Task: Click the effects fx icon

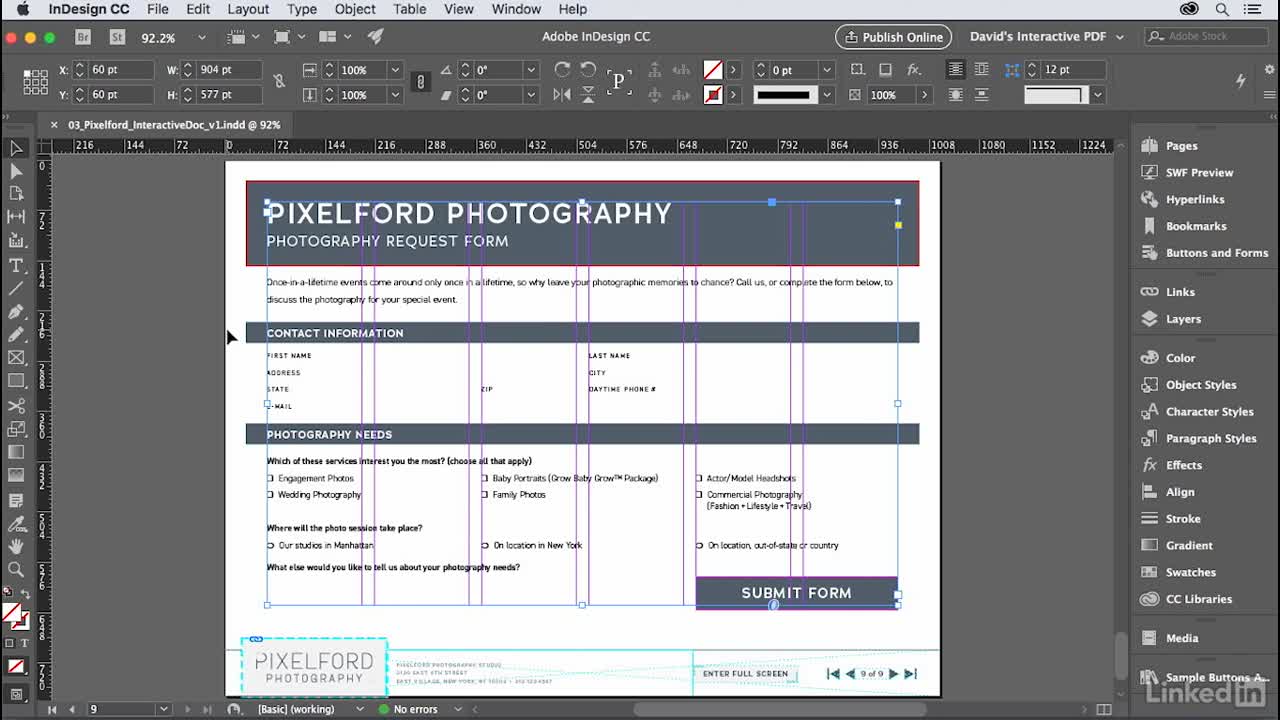Action: pyautogui.click(x=914, y=70)
